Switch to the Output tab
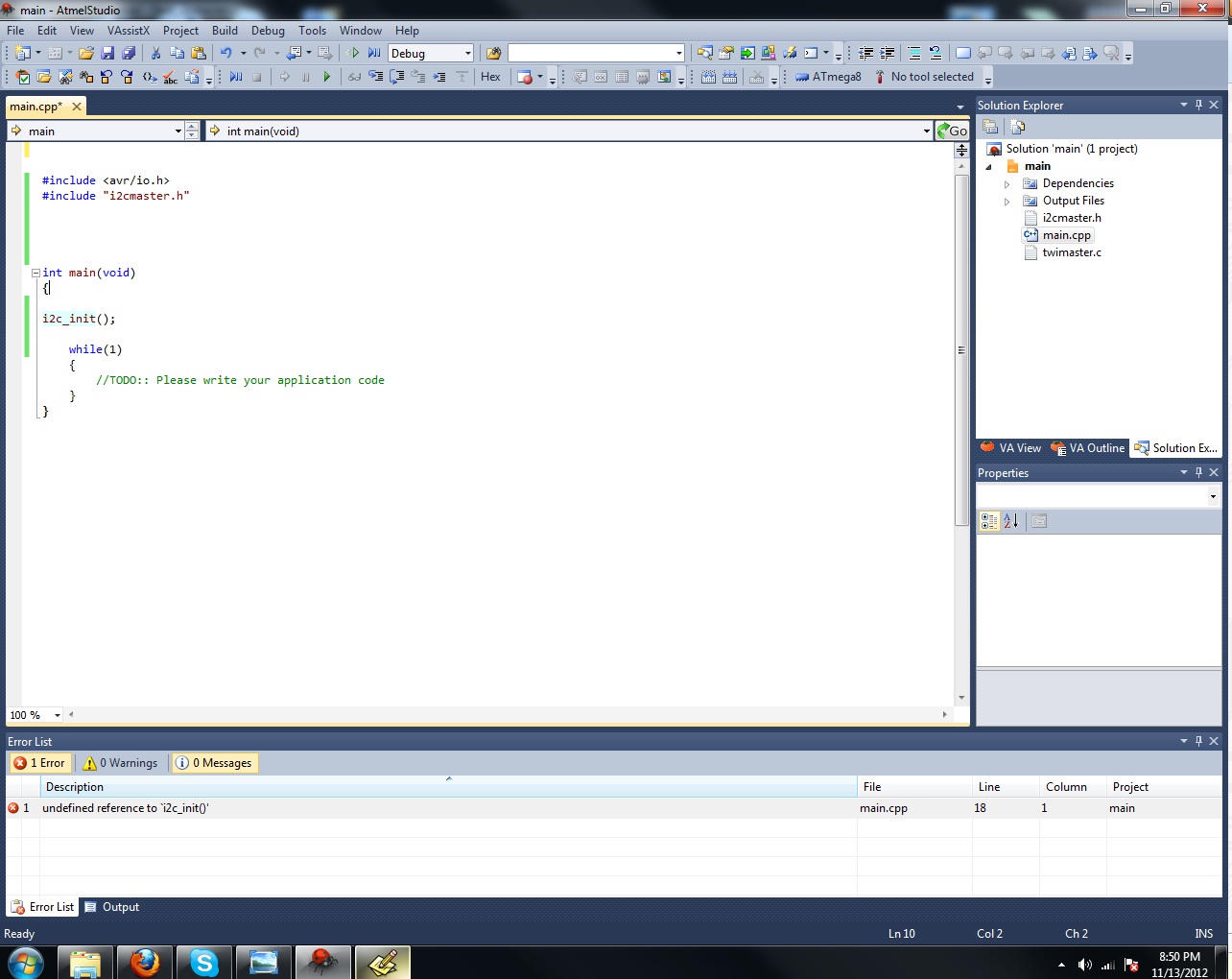The width and height of the screenshot is (1232, 979). click(112, 907)
